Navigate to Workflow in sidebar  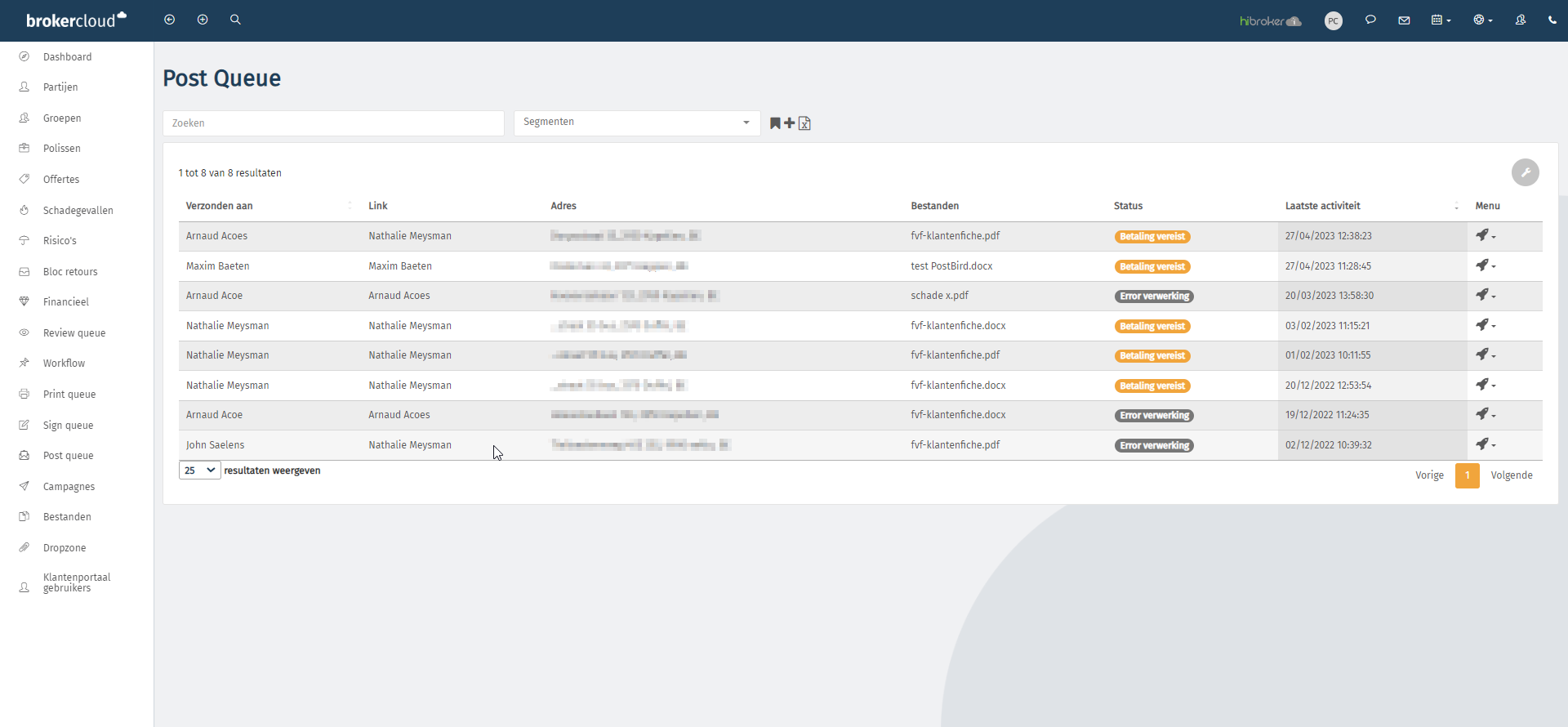click(64, 363)
